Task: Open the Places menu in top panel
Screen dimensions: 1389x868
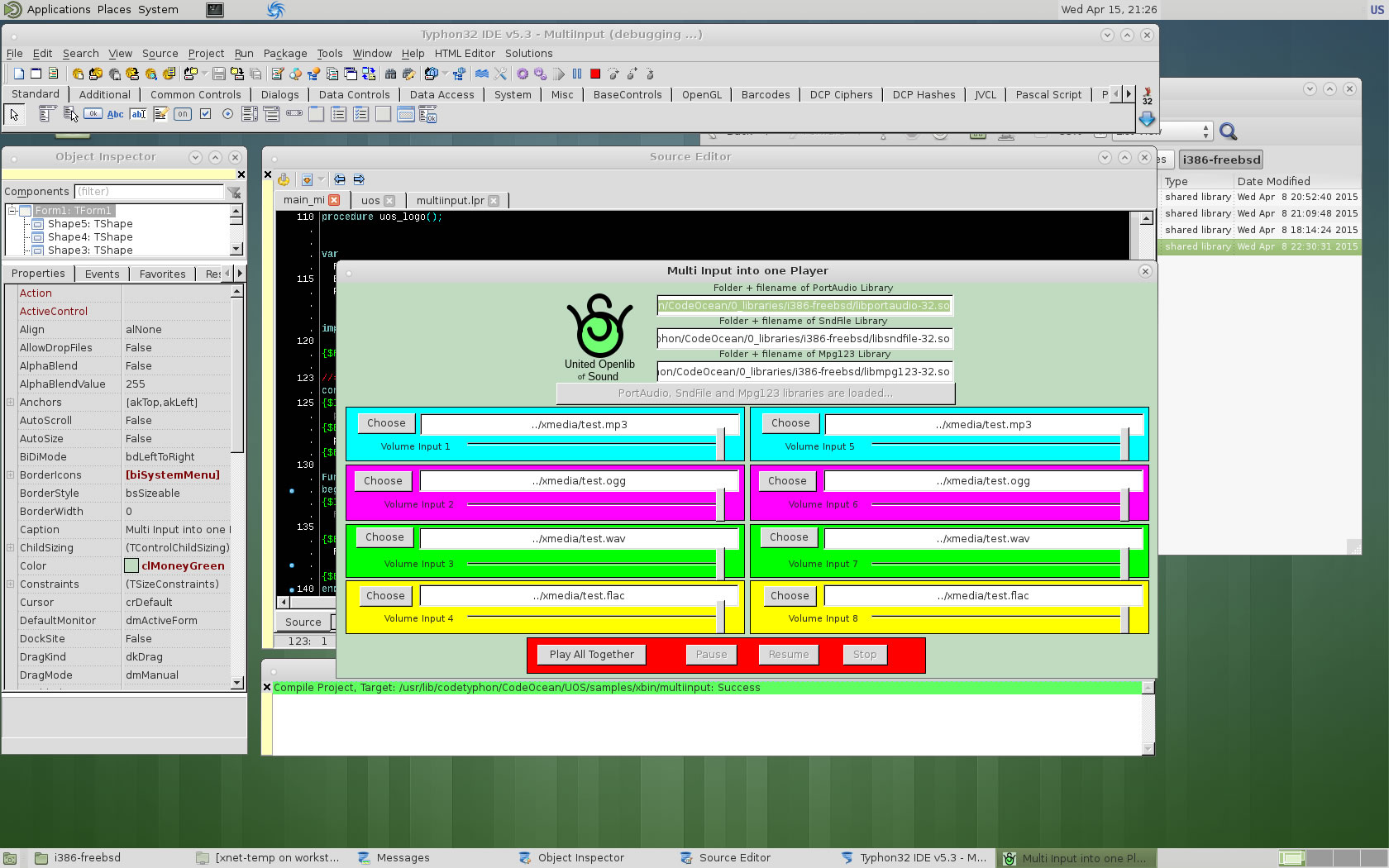Action: click(x=114, y=9)
